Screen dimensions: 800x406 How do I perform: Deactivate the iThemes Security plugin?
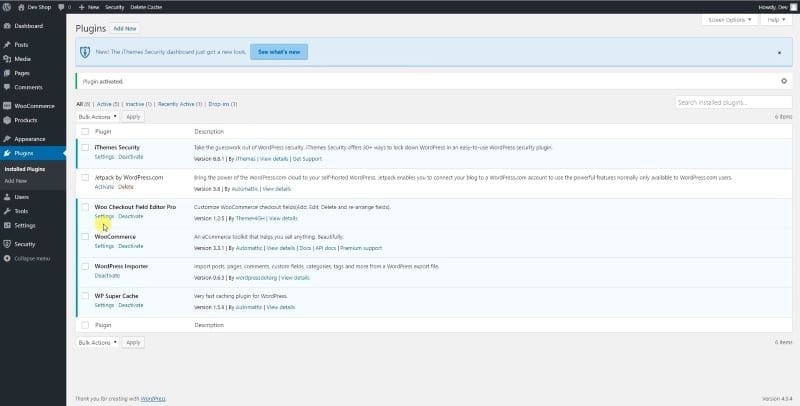tap(131, 157)
